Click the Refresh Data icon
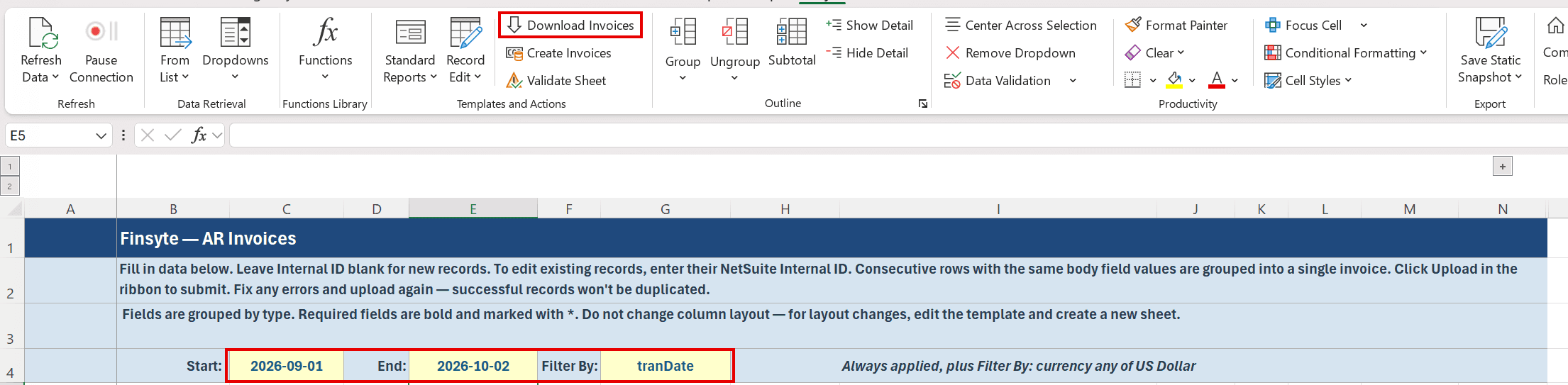 coord(41,33)
